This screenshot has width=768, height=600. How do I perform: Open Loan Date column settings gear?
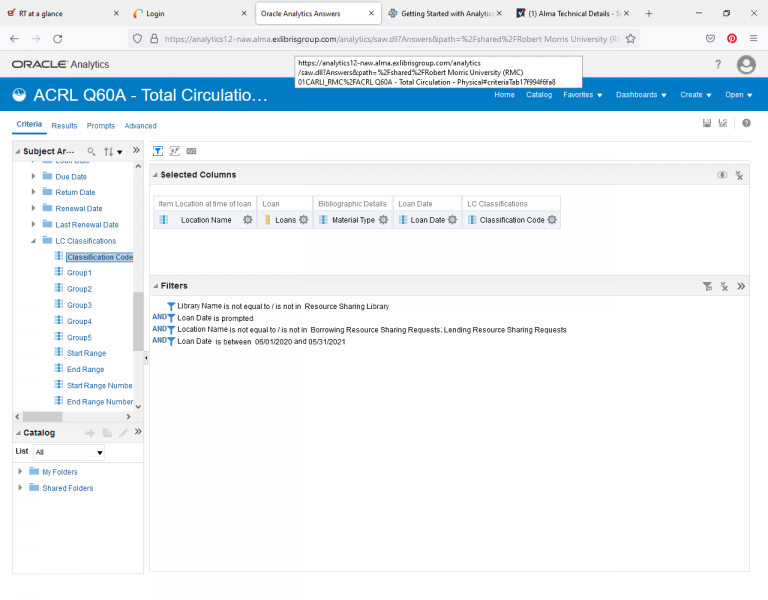(x=453, y=220)
